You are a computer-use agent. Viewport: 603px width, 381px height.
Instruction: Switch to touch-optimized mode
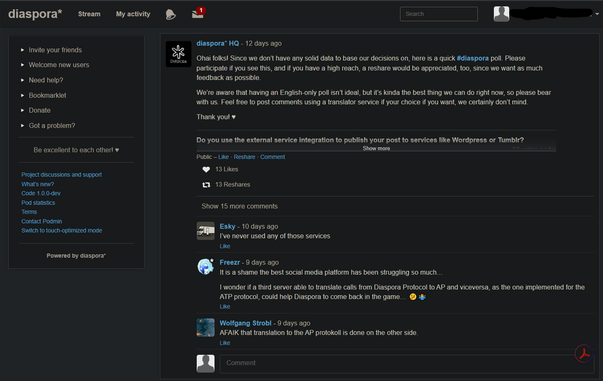(62, 230)
